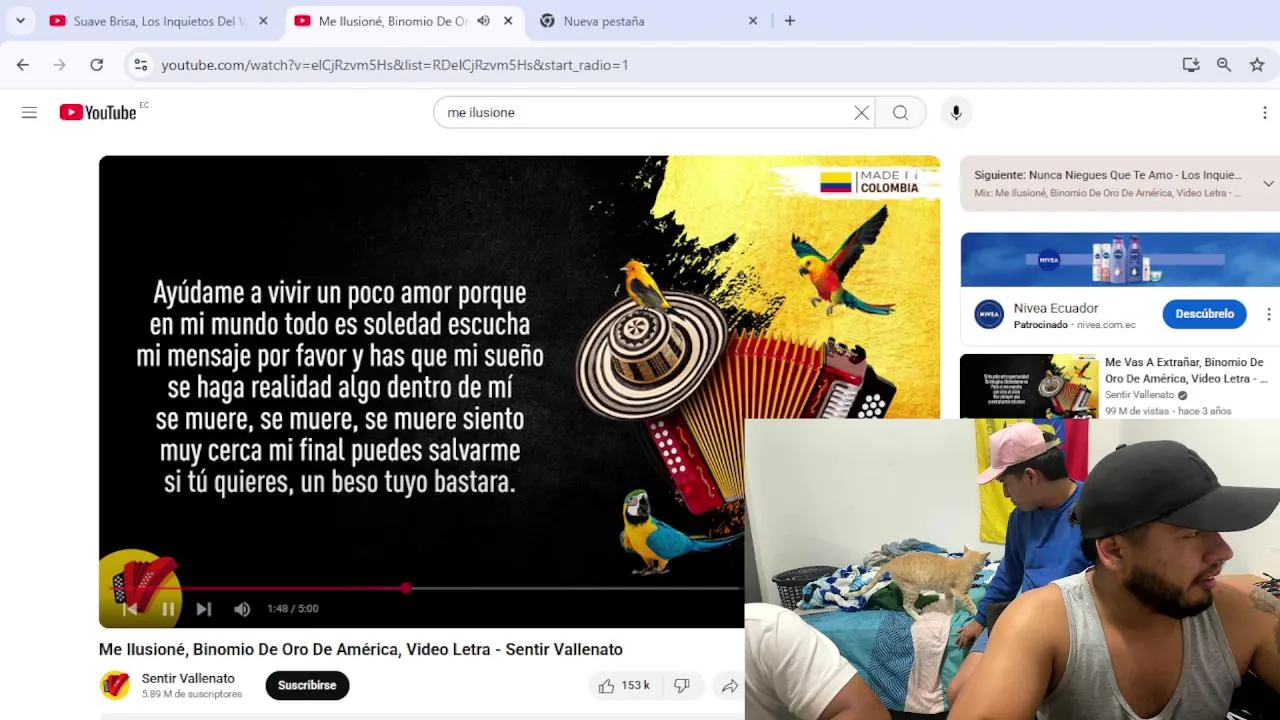Open the YouTube guide hamburger menu
Viewport: 1280px width, 720px height.
click(29, 113)
